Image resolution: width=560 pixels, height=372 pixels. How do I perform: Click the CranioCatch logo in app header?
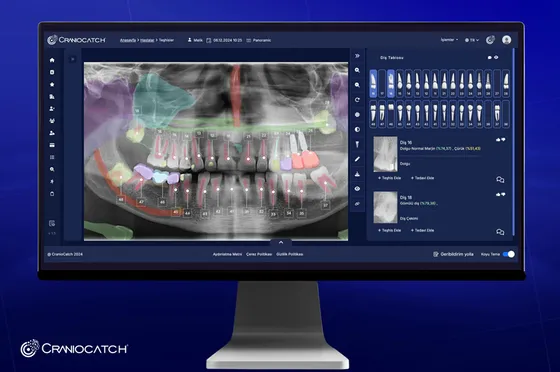coord(76,40)
